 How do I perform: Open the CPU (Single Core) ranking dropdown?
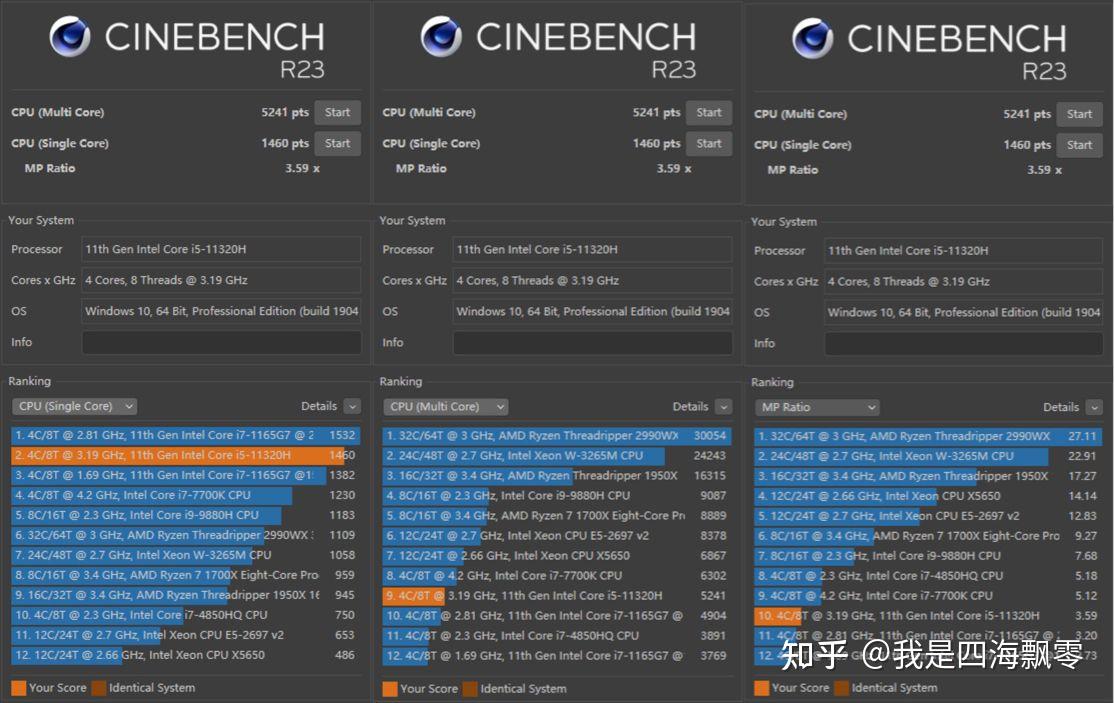click(75, 406)
